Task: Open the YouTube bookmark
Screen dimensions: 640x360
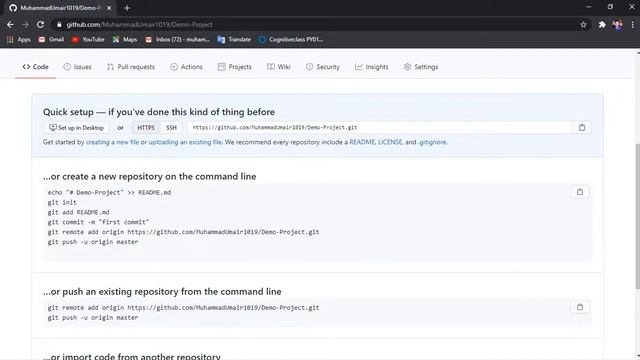Action: pyautogui.click(x=88, y=39)
